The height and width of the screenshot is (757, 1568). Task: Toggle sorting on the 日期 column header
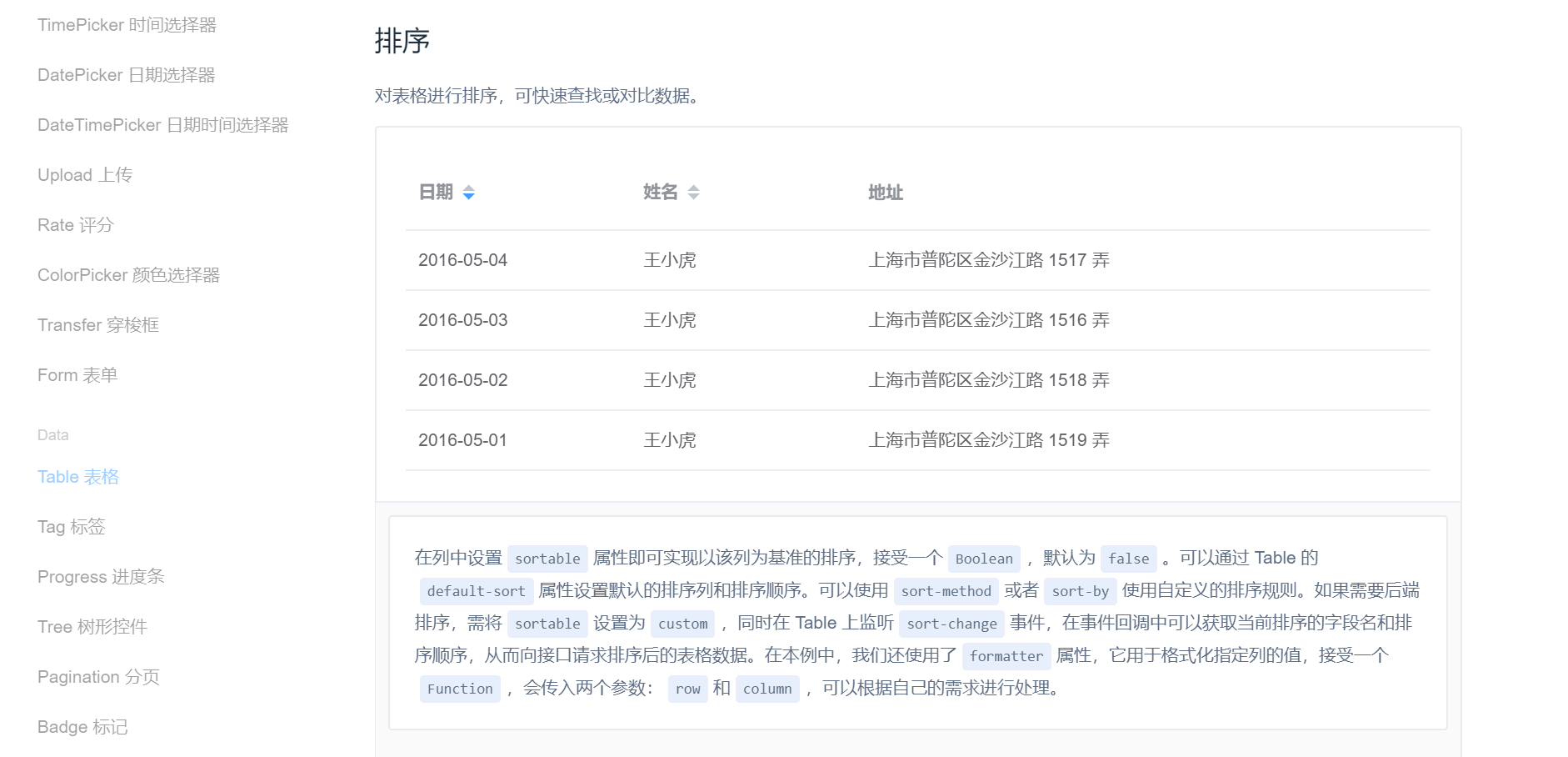coord(435,192)
